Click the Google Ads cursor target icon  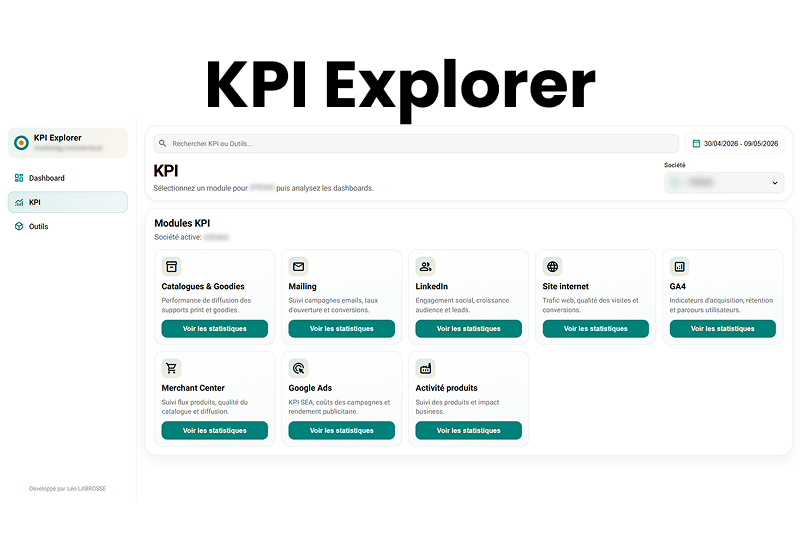[298, 368]
